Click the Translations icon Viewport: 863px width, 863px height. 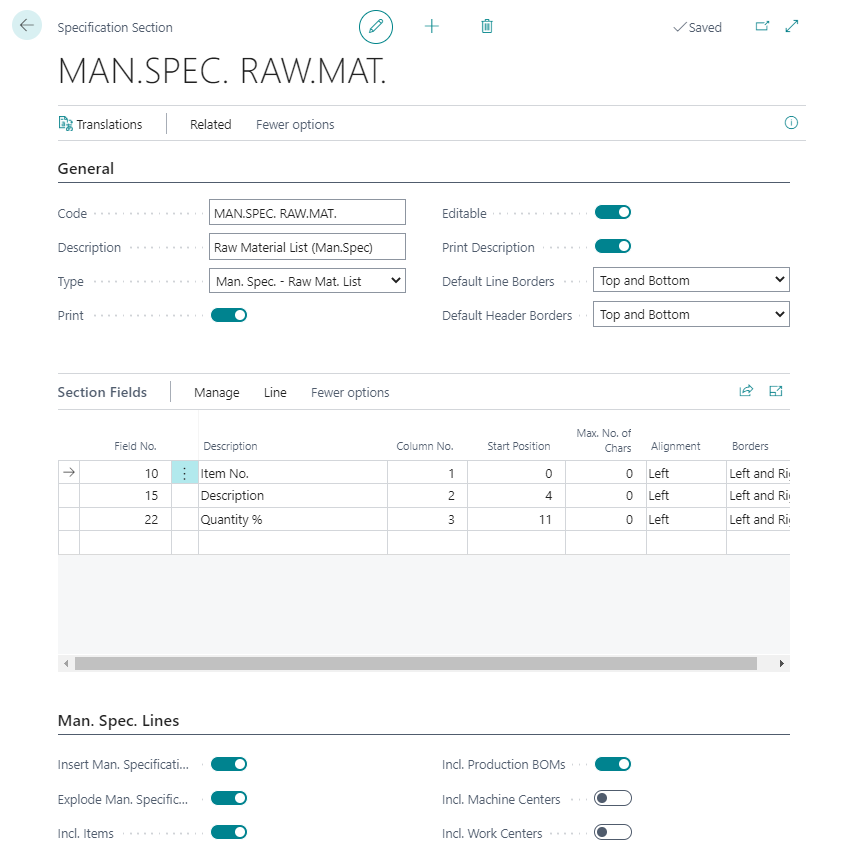[65, 124]
